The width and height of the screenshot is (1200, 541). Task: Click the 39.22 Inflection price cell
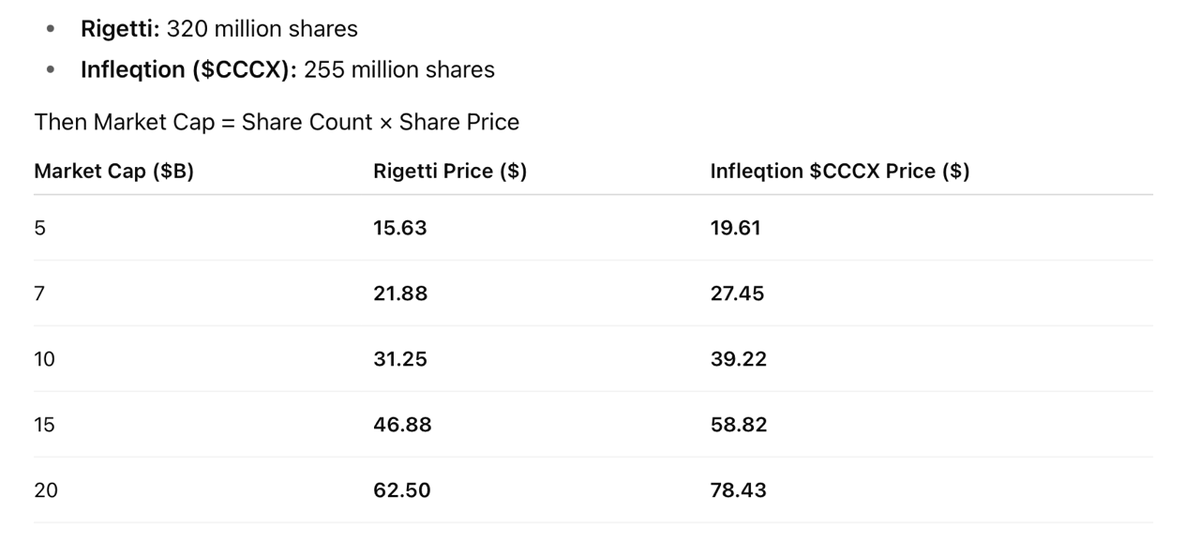738,359
